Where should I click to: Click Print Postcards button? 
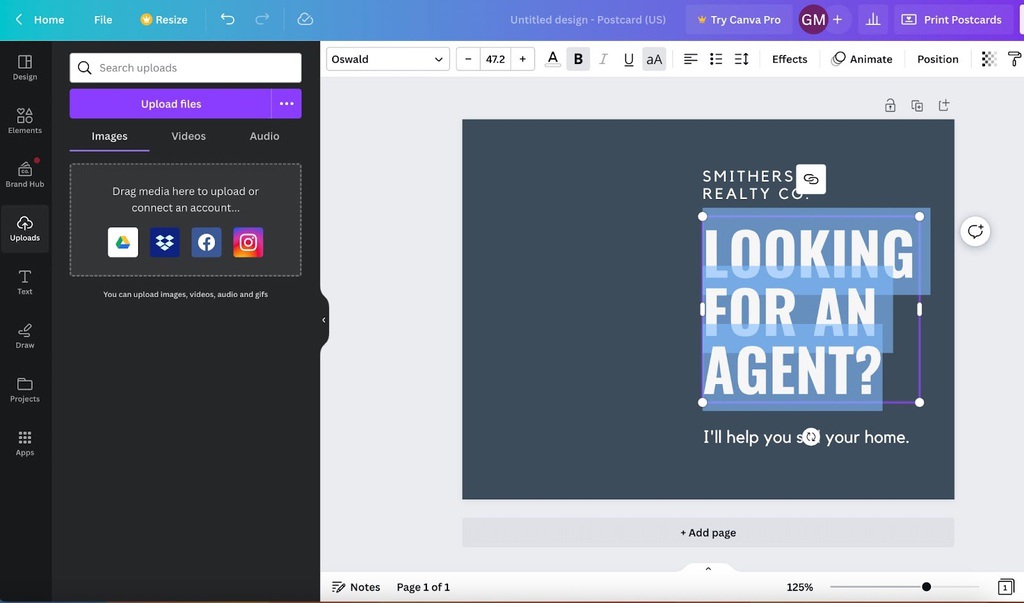click(x=952, y=20)
